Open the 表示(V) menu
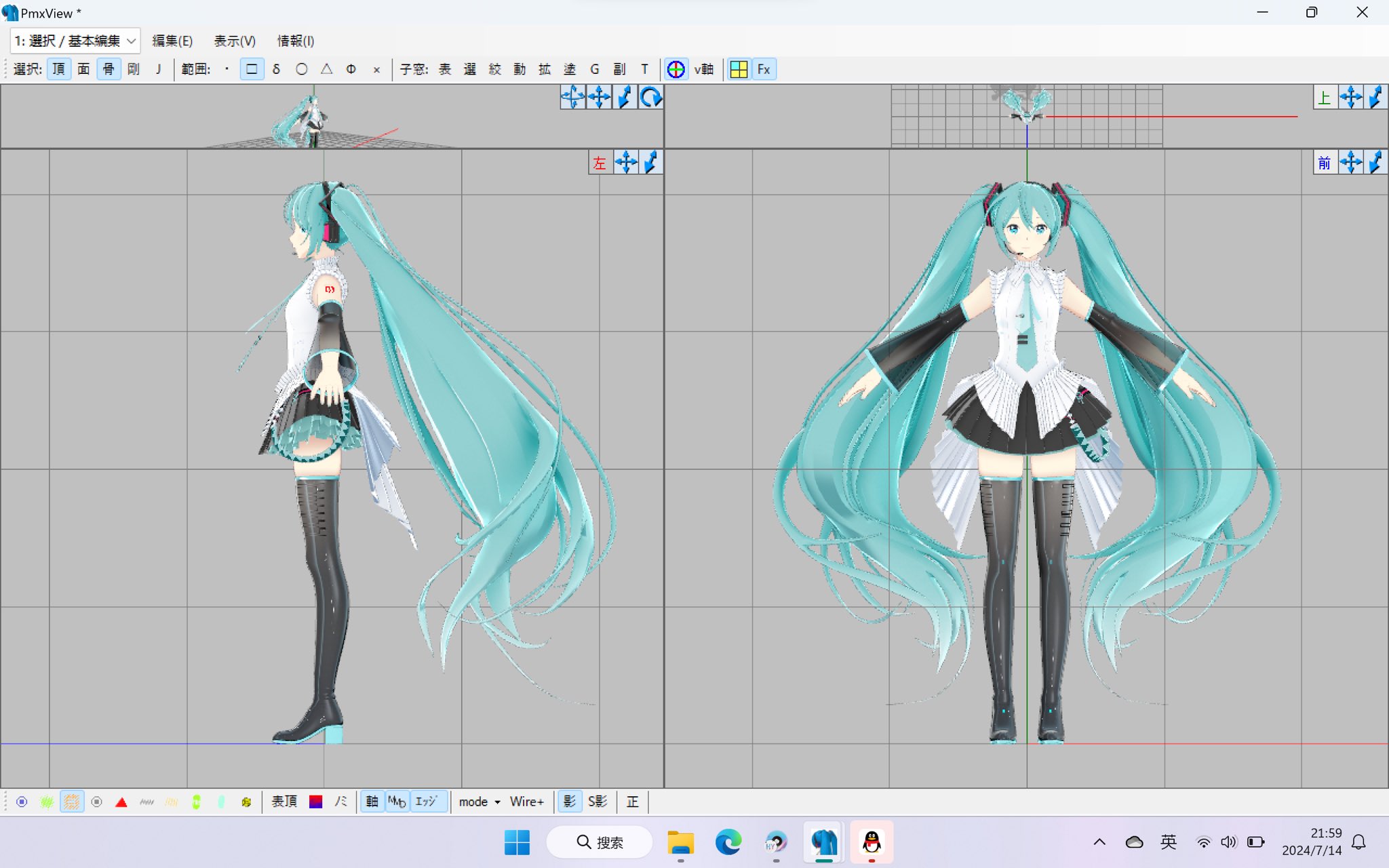Image resolution: width=1389 pixels, height=868 pixels. [235, 41]
